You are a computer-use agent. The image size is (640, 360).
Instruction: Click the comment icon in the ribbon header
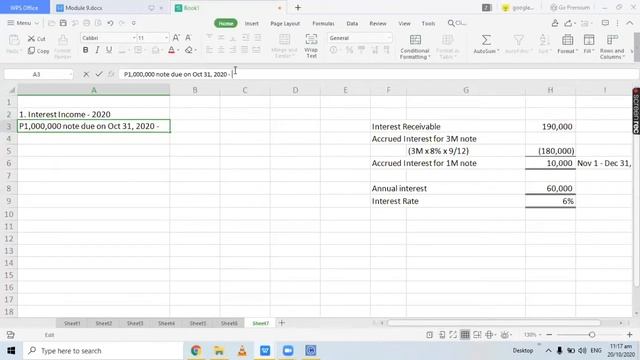click(x=605, y=23)
